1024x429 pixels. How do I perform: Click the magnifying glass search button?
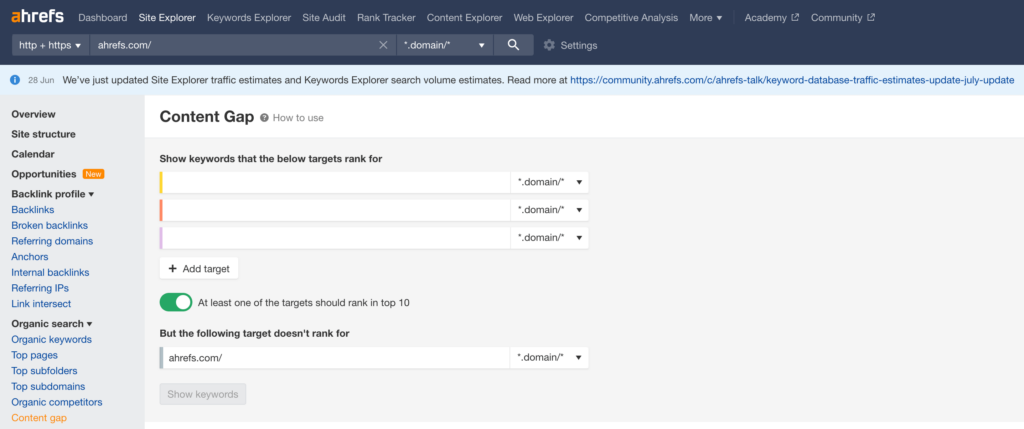coord(513,45)
